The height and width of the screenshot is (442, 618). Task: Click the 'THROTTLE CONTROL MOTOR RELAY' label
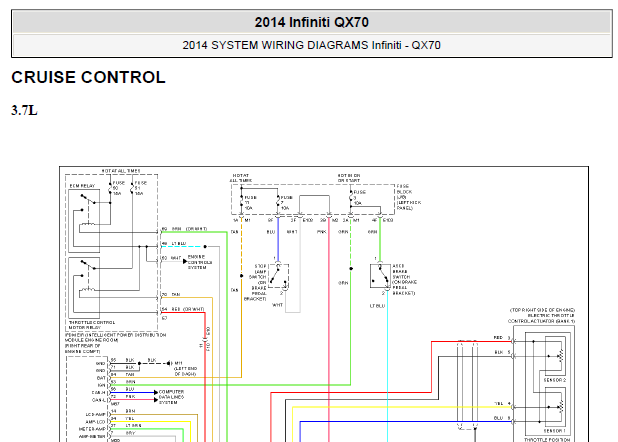92,325
